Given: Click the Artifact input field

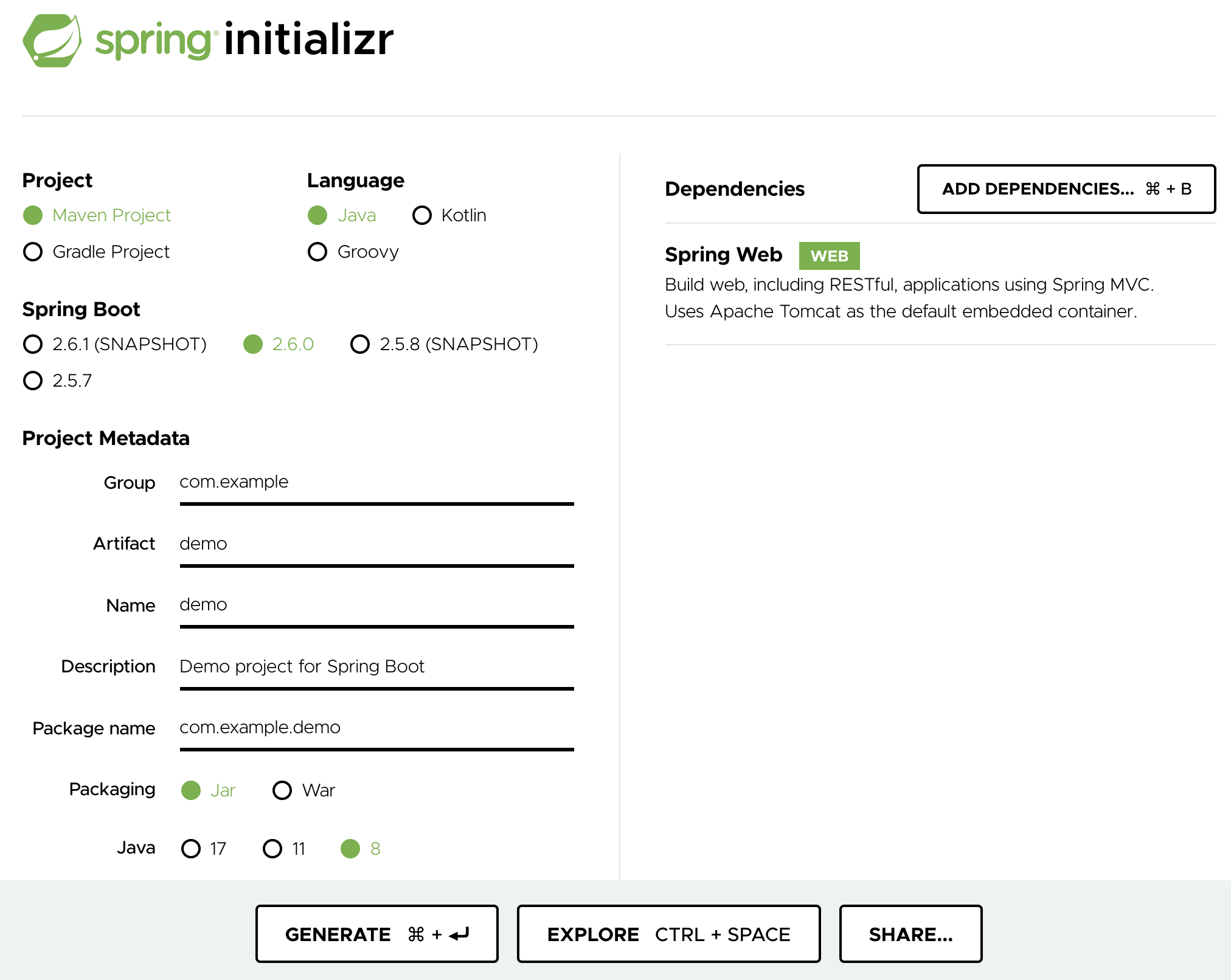Looking at the screenshot, I should click(x=376, y=543).
